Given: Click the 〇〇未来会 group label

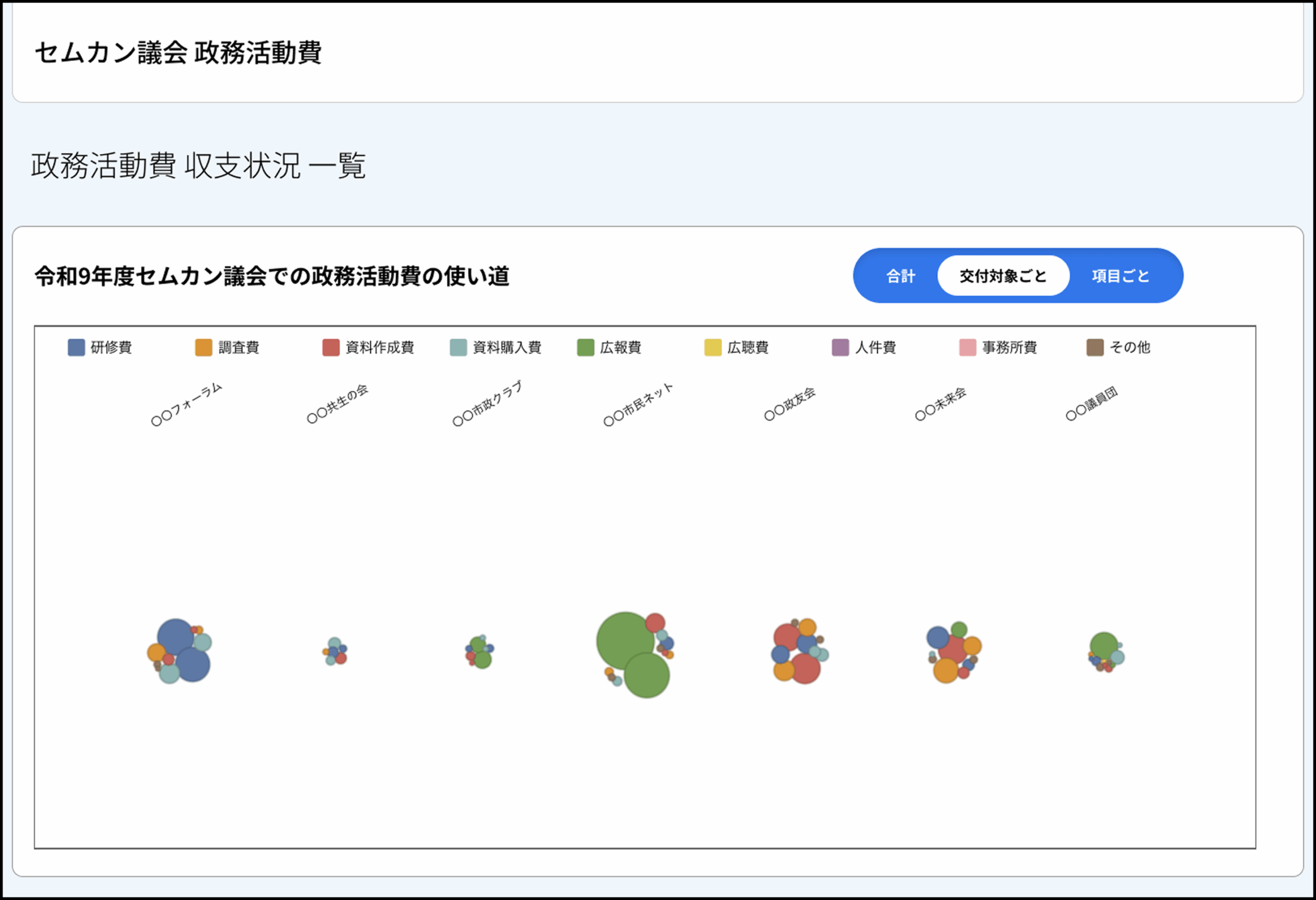Looking at the screenshot, I should pyautogui.click(x=940, y=403).
